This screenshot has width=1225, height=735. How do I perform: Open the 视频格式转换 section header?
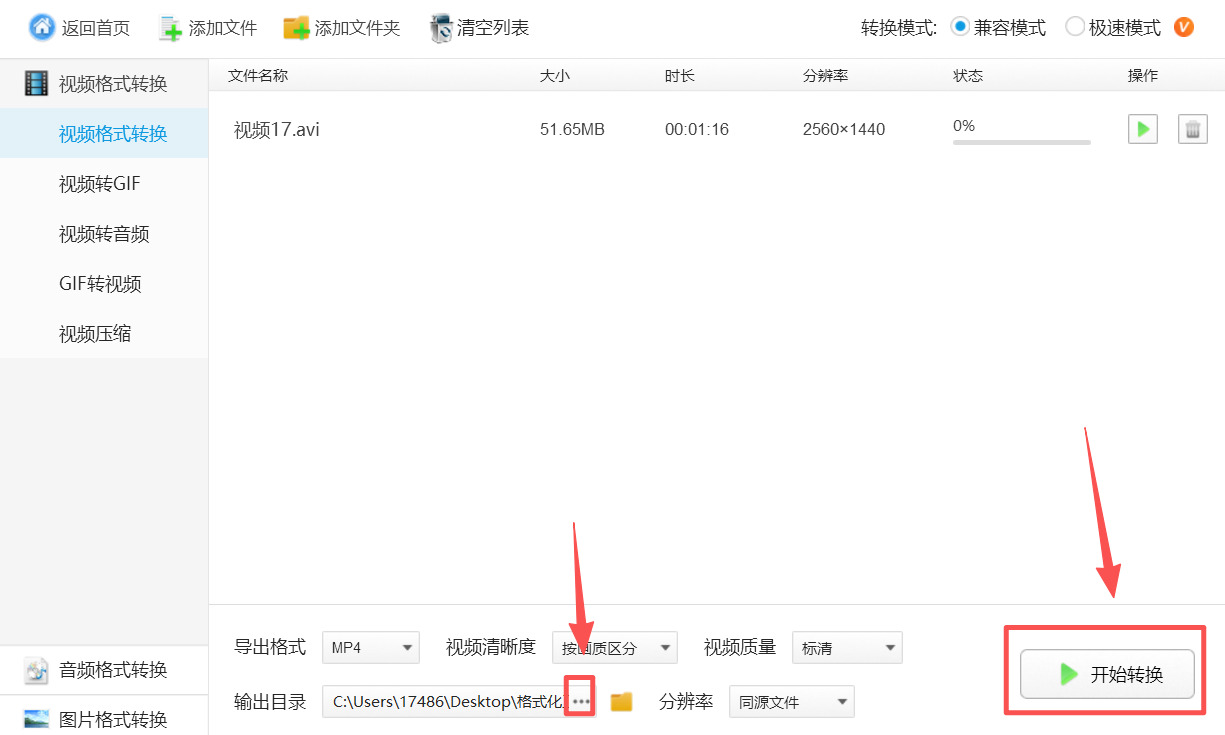point(104,84)
